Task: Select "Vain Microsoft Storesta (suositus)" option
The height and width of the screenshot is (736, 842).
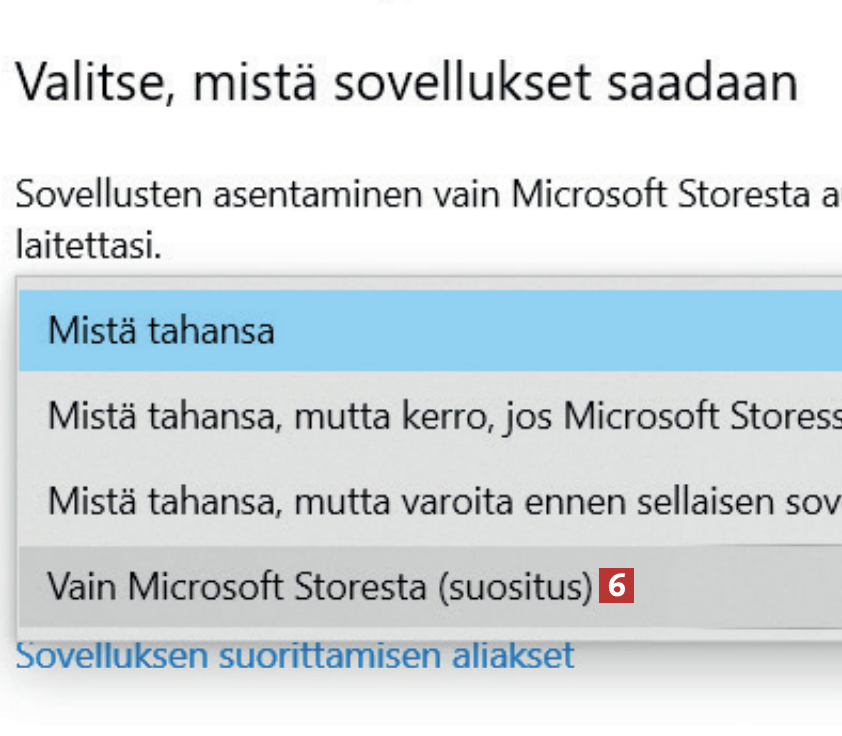Action: coord(320,586)
